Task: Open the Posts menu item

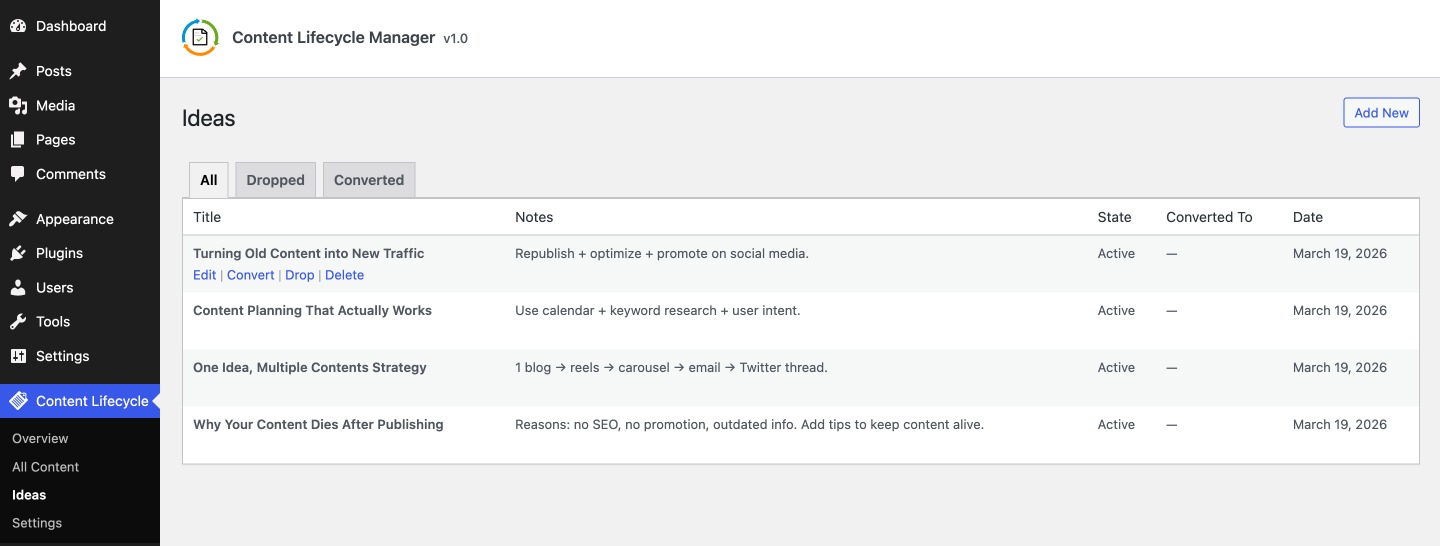Action: pos(80,71)
